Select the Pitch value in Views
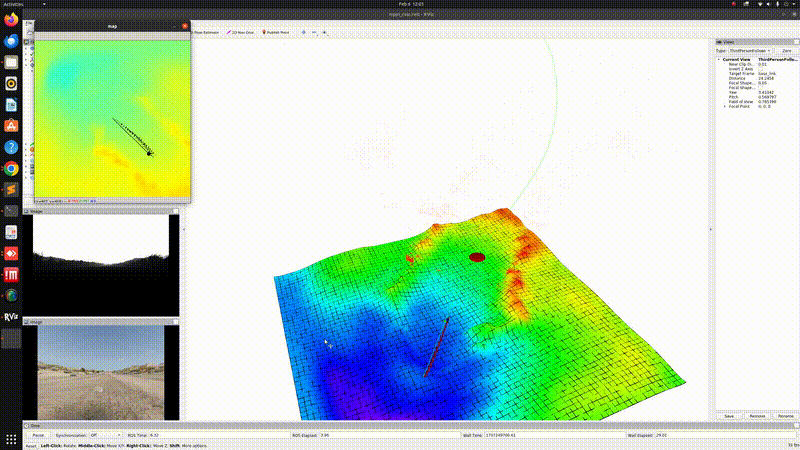Image resolution: width=800 pixels, height=450 pixels. pyautogui.click(x=767, y=97)
